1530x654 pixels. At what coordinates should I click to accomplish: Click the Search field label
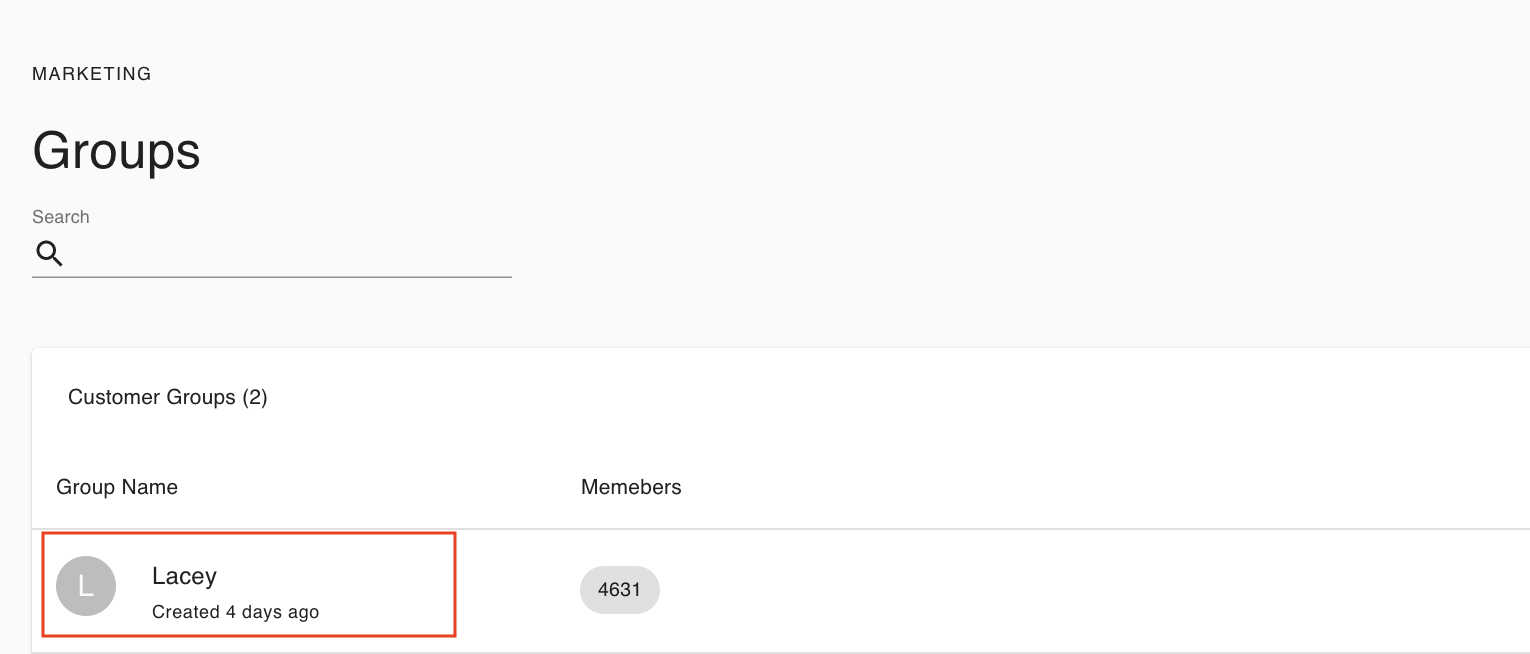[61, 217]
